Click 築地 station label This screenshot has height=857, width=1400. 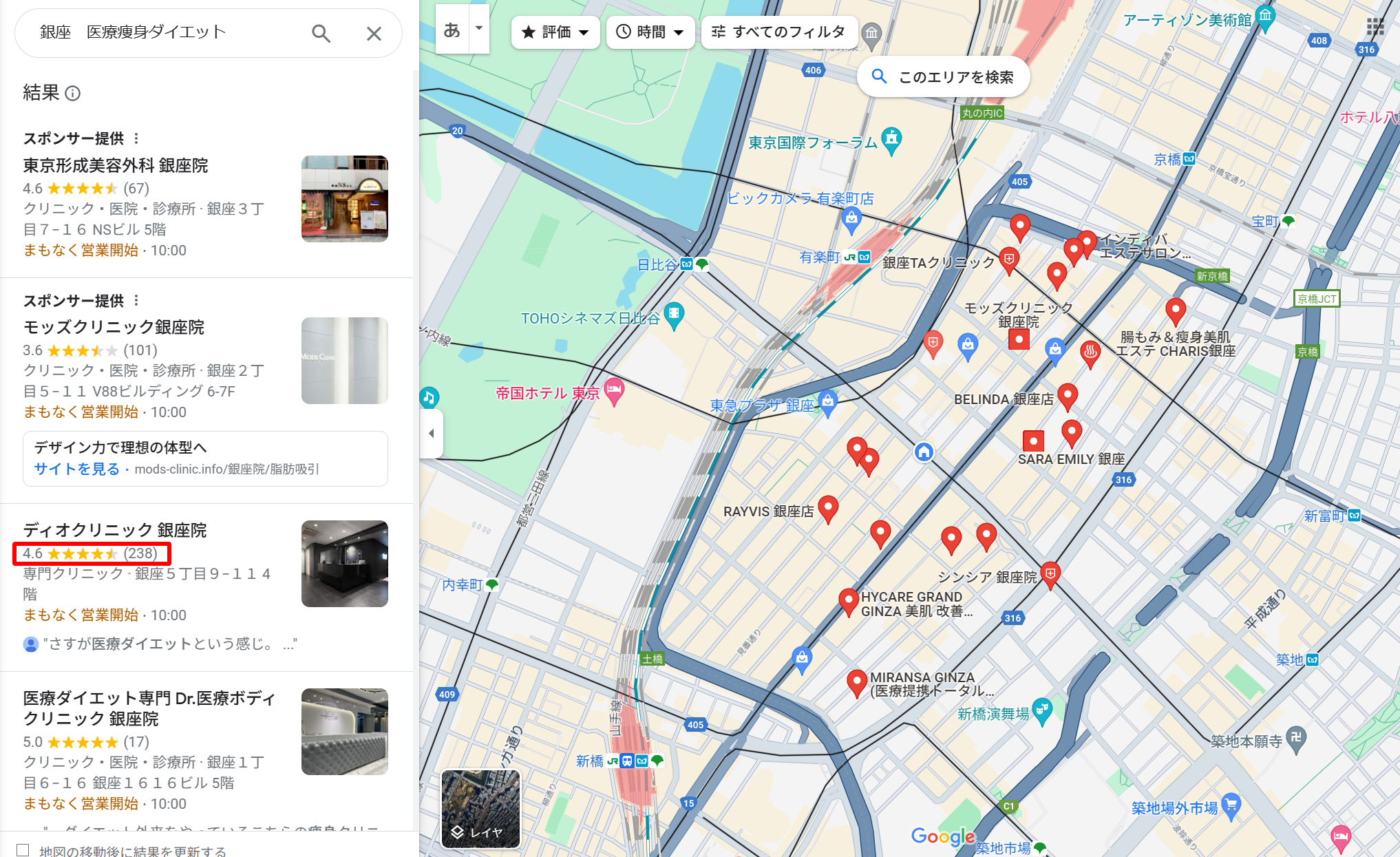[1290, 659]
